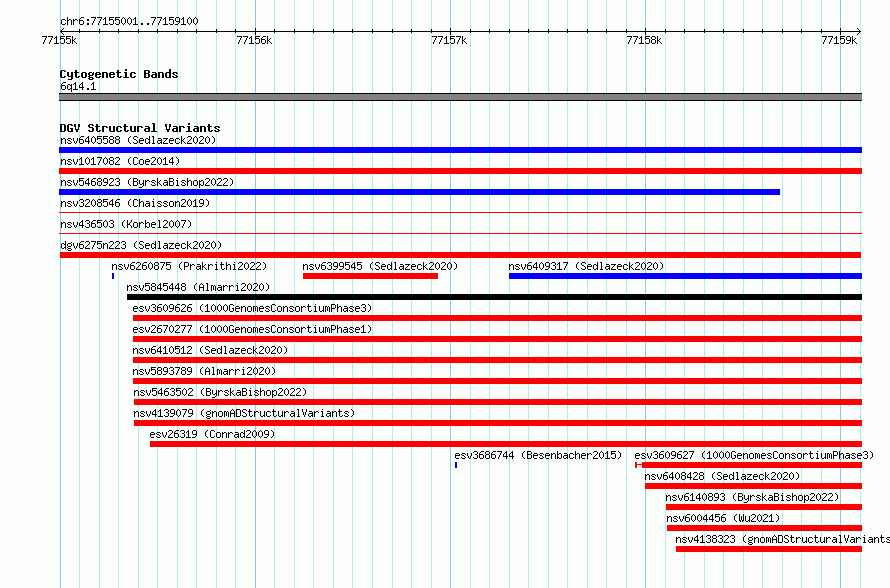
Task: Click the 6q14.1 band label
Action: click(78, 86)
